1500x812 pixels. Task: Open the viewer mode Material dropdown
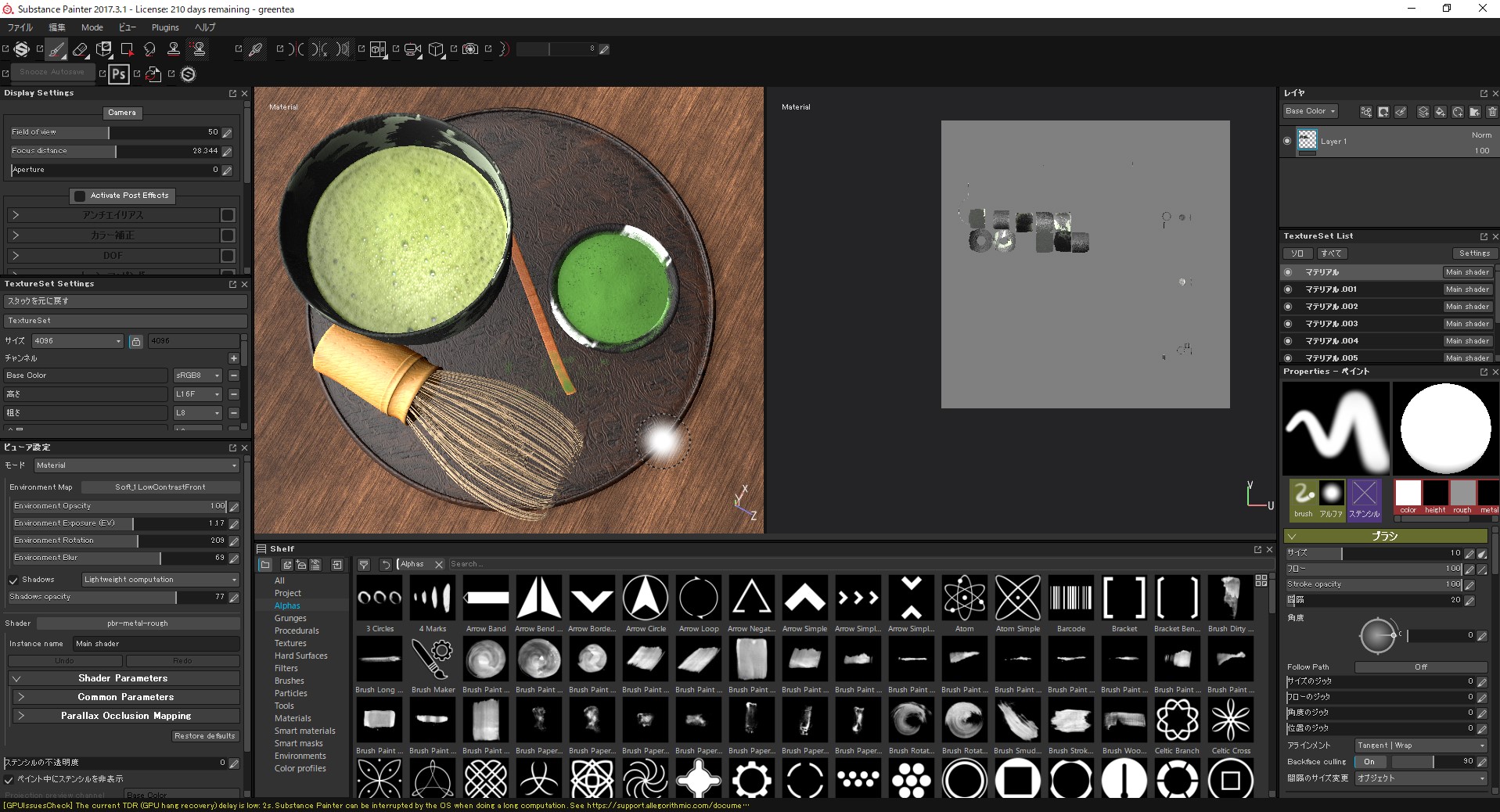136,465
